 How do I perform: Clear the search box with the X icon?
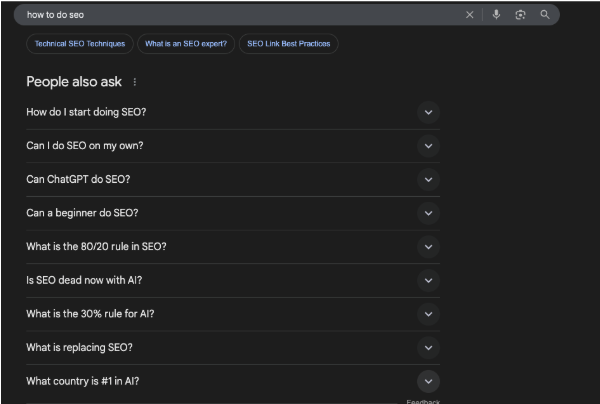[x=471, y=15]
